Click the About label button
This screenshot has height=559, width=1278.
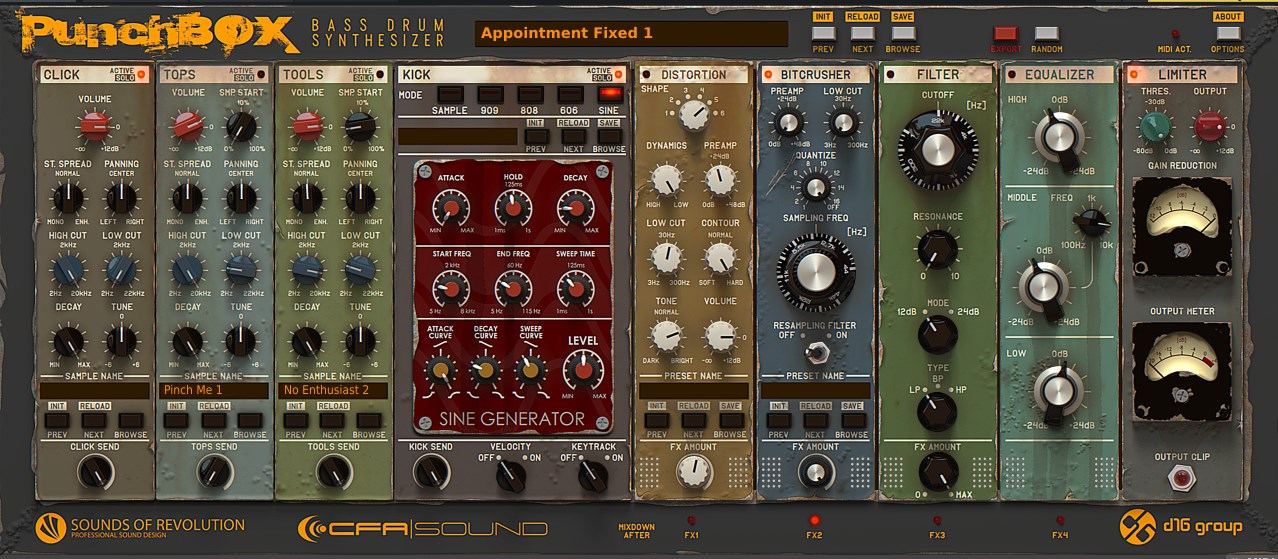click(1228, 17)
